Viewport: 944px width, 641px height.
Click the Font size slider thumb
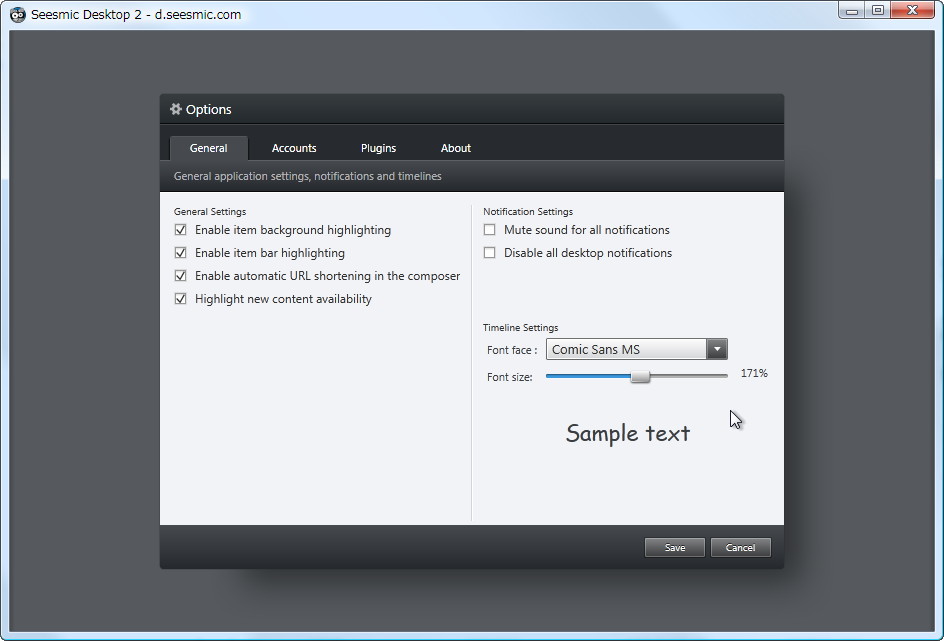(640, 377)
